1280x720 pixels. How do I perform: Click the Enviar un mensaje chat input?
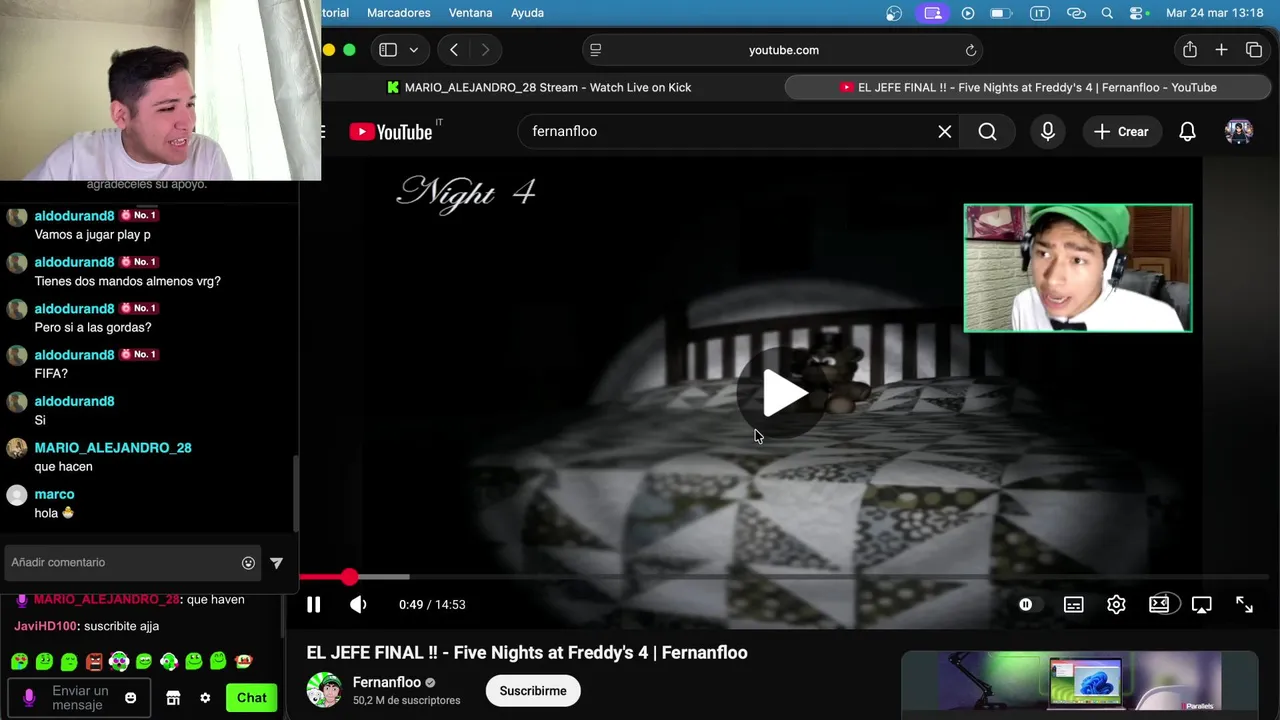click(x=80, y=697)
